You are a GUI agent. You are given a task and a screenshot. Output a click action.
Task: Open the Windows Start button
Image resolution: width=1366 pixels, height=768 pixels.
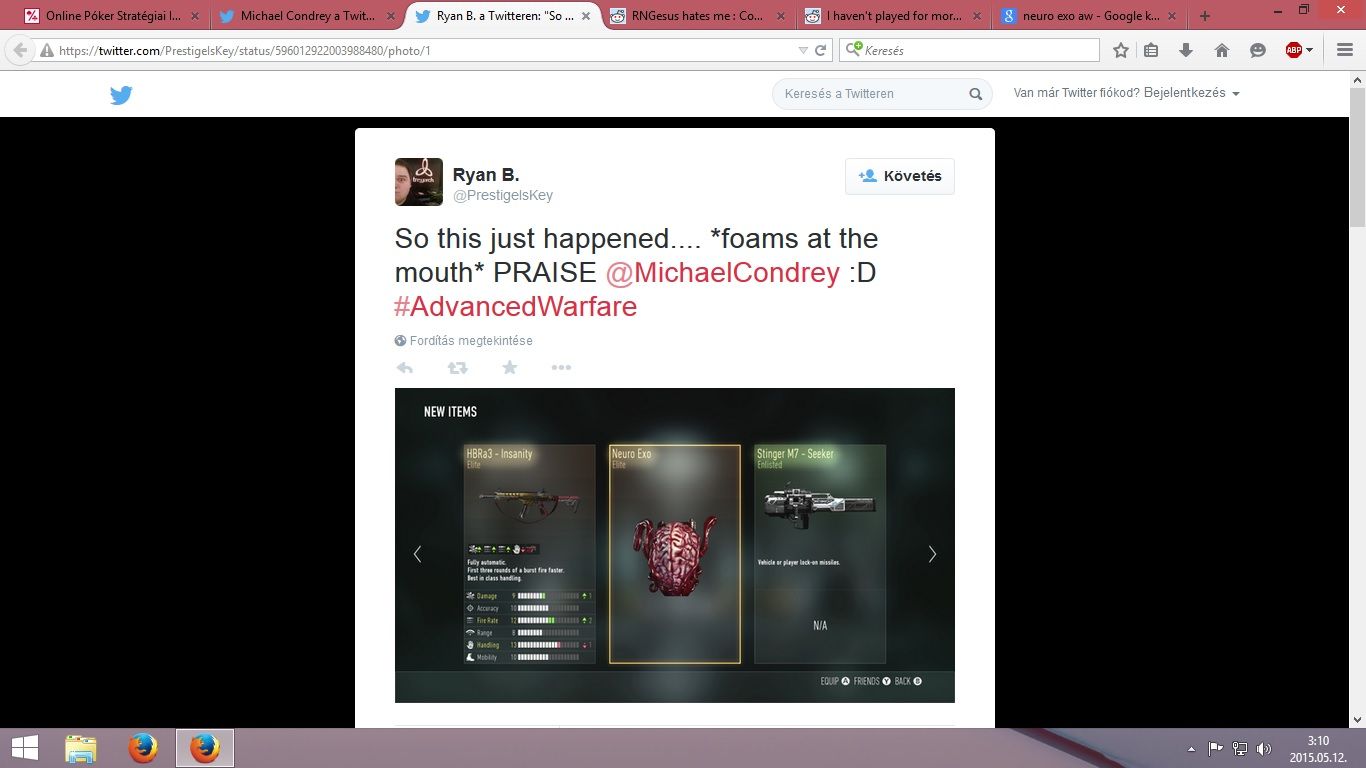coord(25,748)
